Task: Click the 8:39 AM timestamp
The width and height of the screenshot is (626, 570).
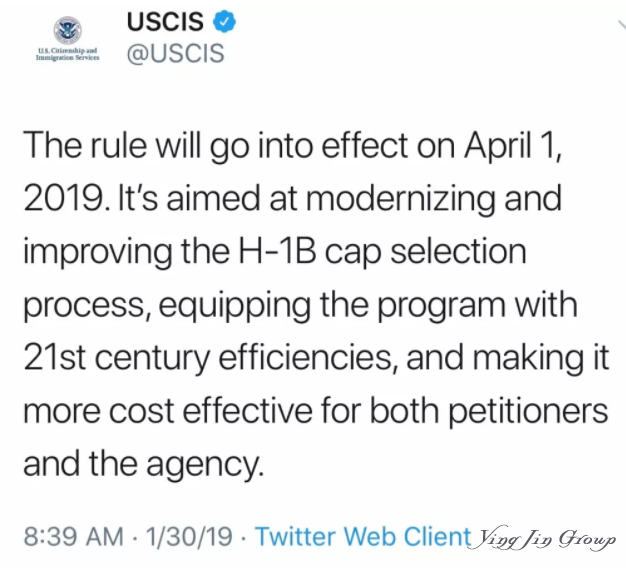Action: pyautogui.click(x=73, y=536)
